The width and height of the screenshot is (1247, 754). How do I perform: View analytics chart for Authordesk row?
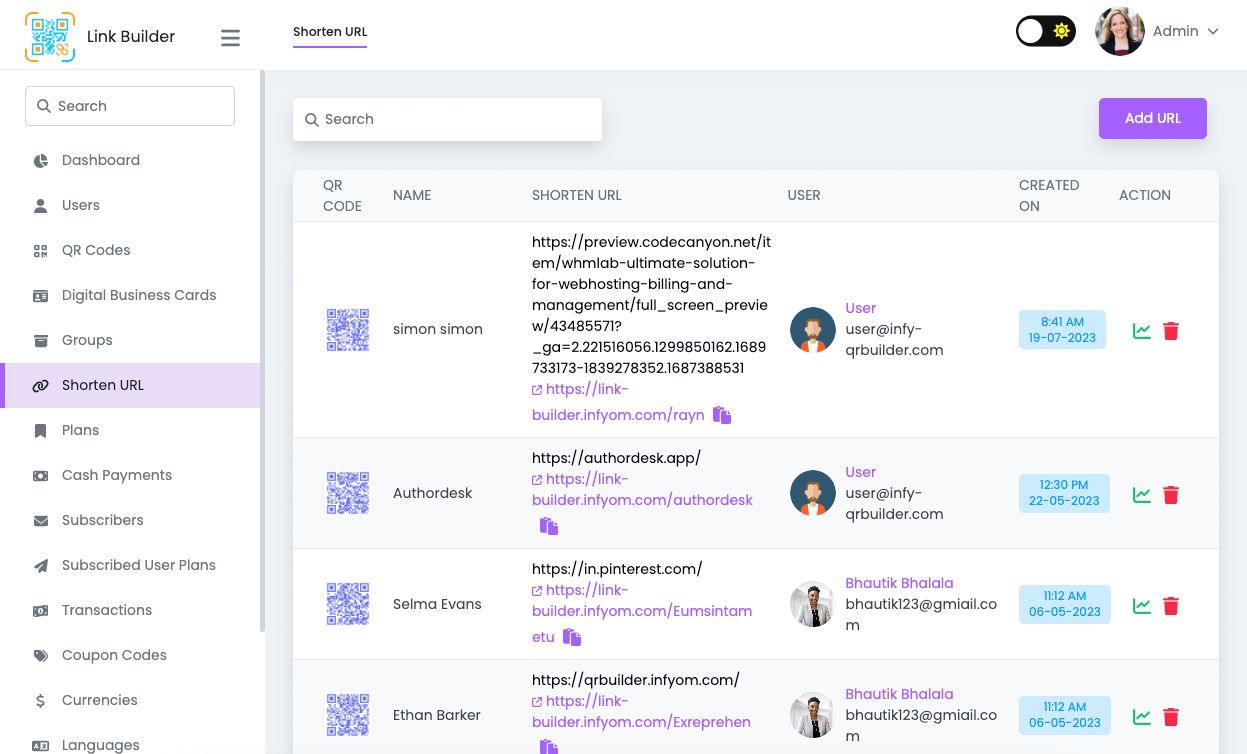1141,495
